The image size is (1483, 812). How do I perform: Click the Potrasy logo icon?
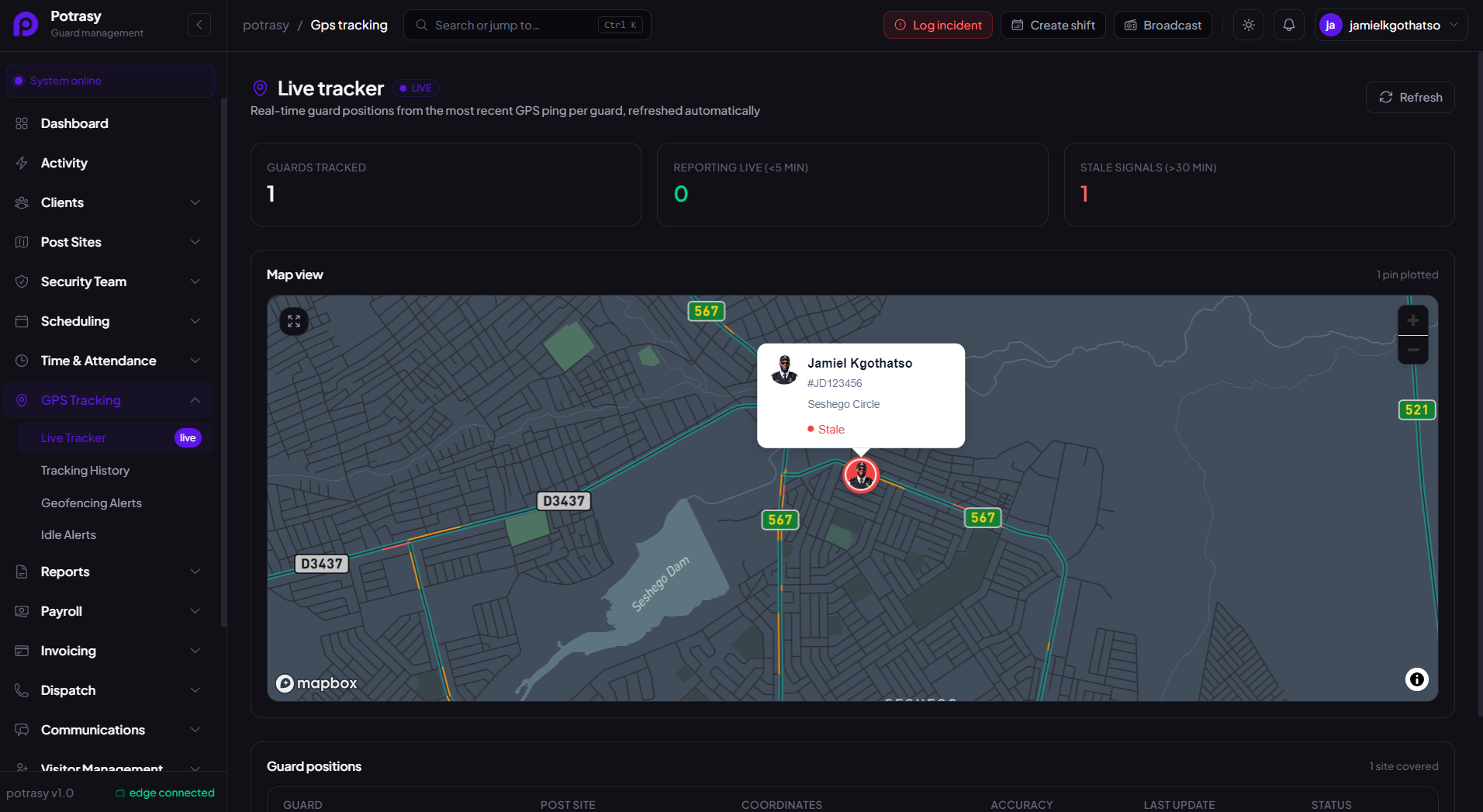26,24
